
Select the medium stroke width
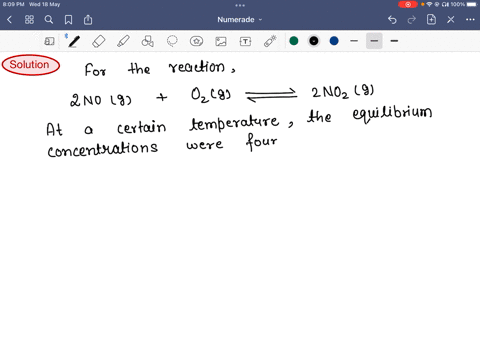[374, 41]
